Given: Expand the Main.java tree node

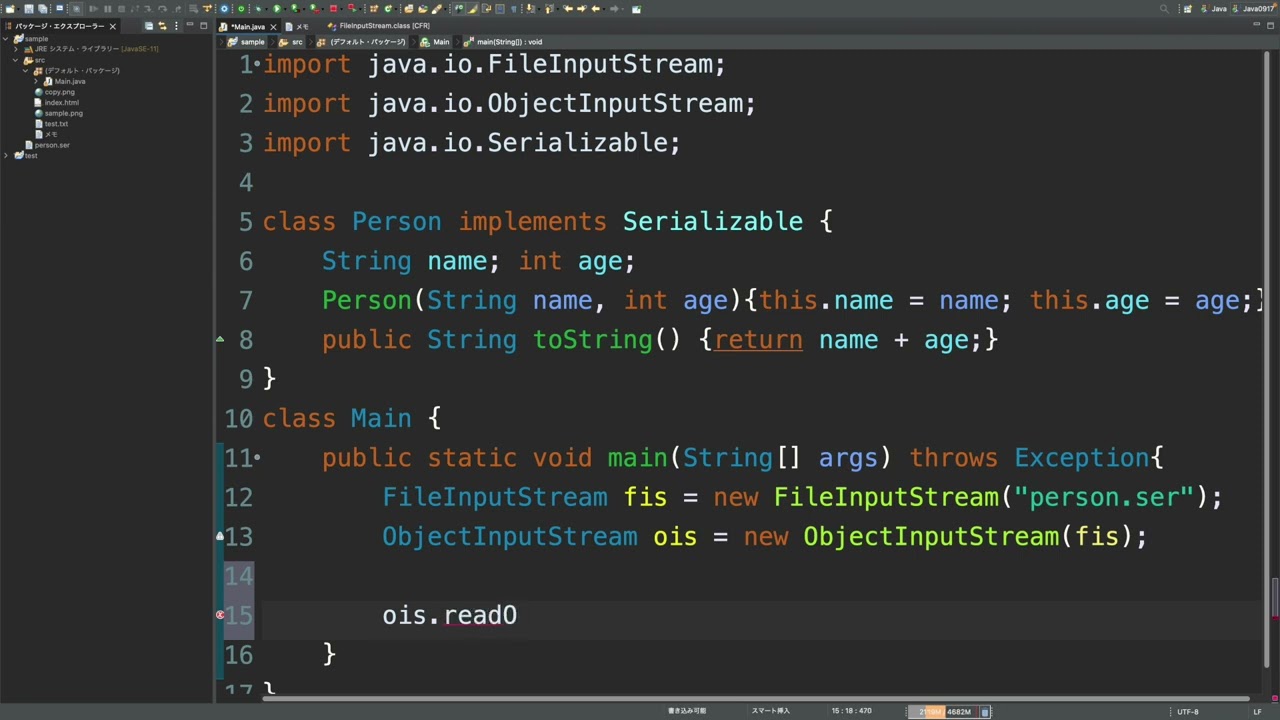Looking at the screenshot, I should (36, 81).
